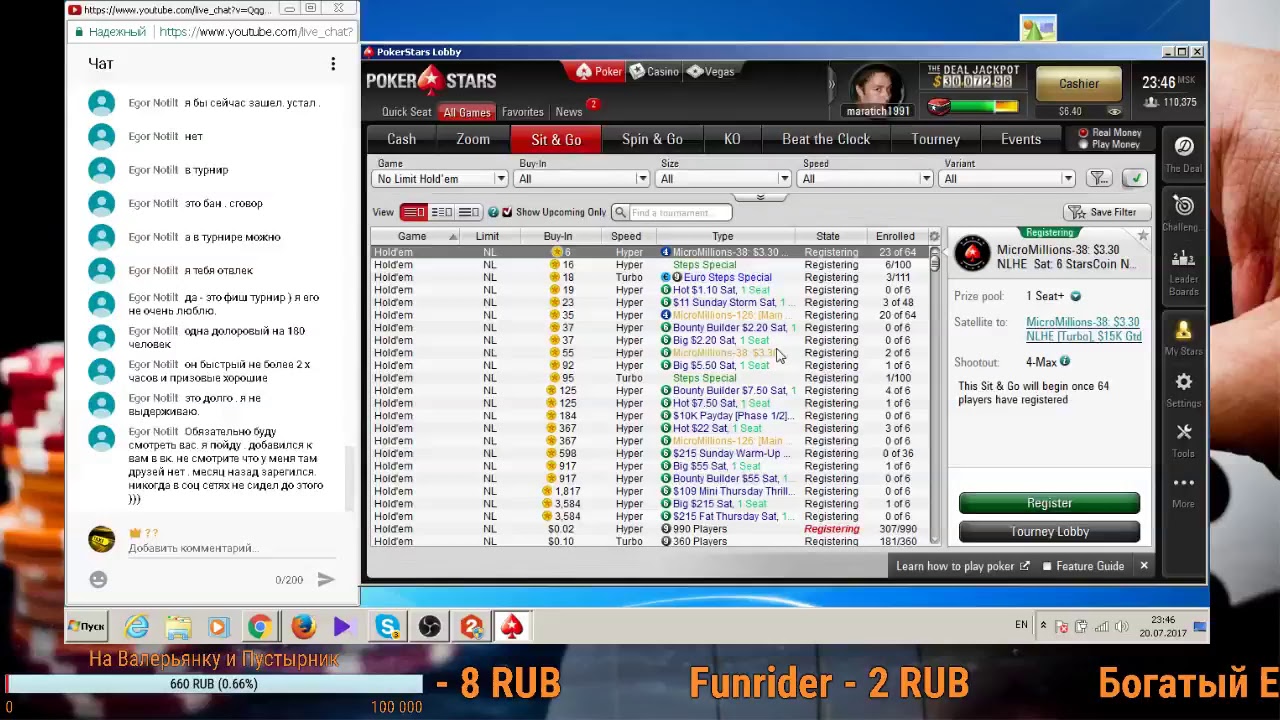Expand the Prize pool 1 Seat+ arrow
Image resolution: width=1280 pixels, height=720 pixels.
(x=1075, y=296)
